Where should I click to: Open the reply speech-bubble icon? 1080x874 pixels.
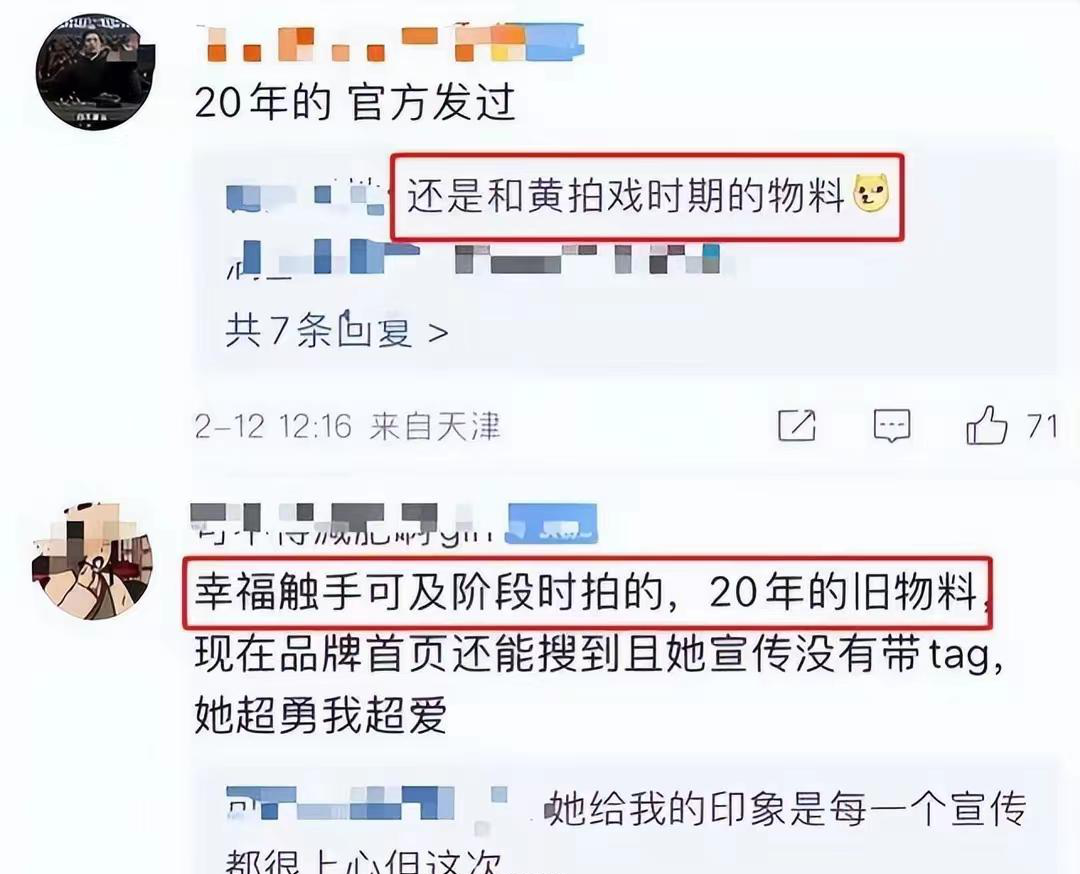click(x=892, y=426)
